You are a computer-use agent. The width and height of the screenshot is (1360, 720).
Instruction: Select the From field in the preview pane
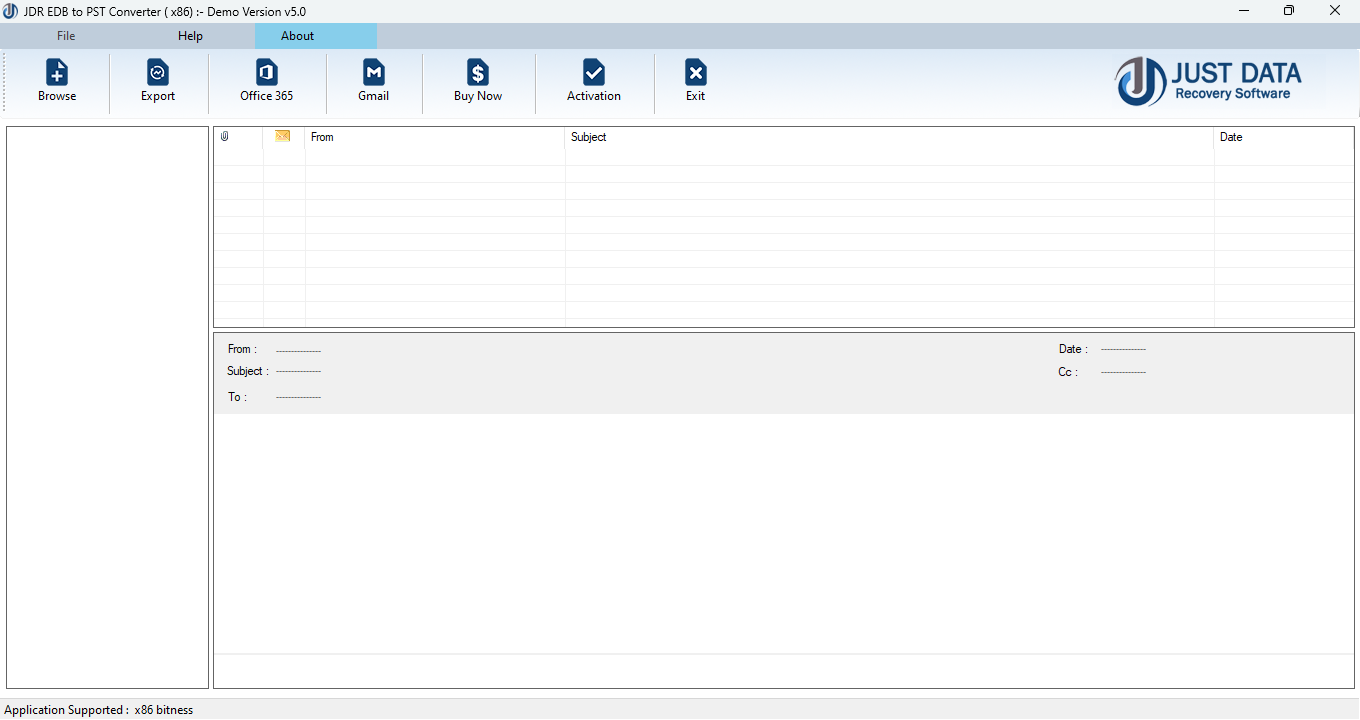coord(240,349)
